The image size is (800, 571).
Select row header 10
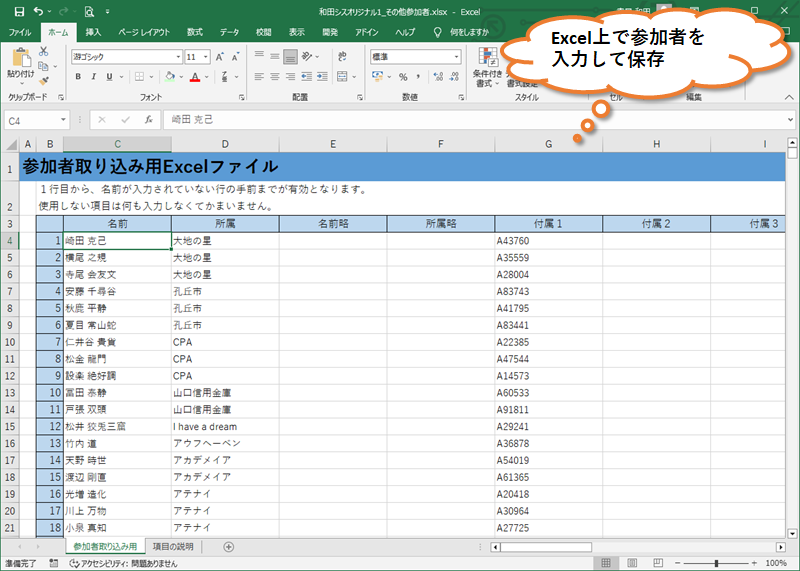click(x=10, y=342)
